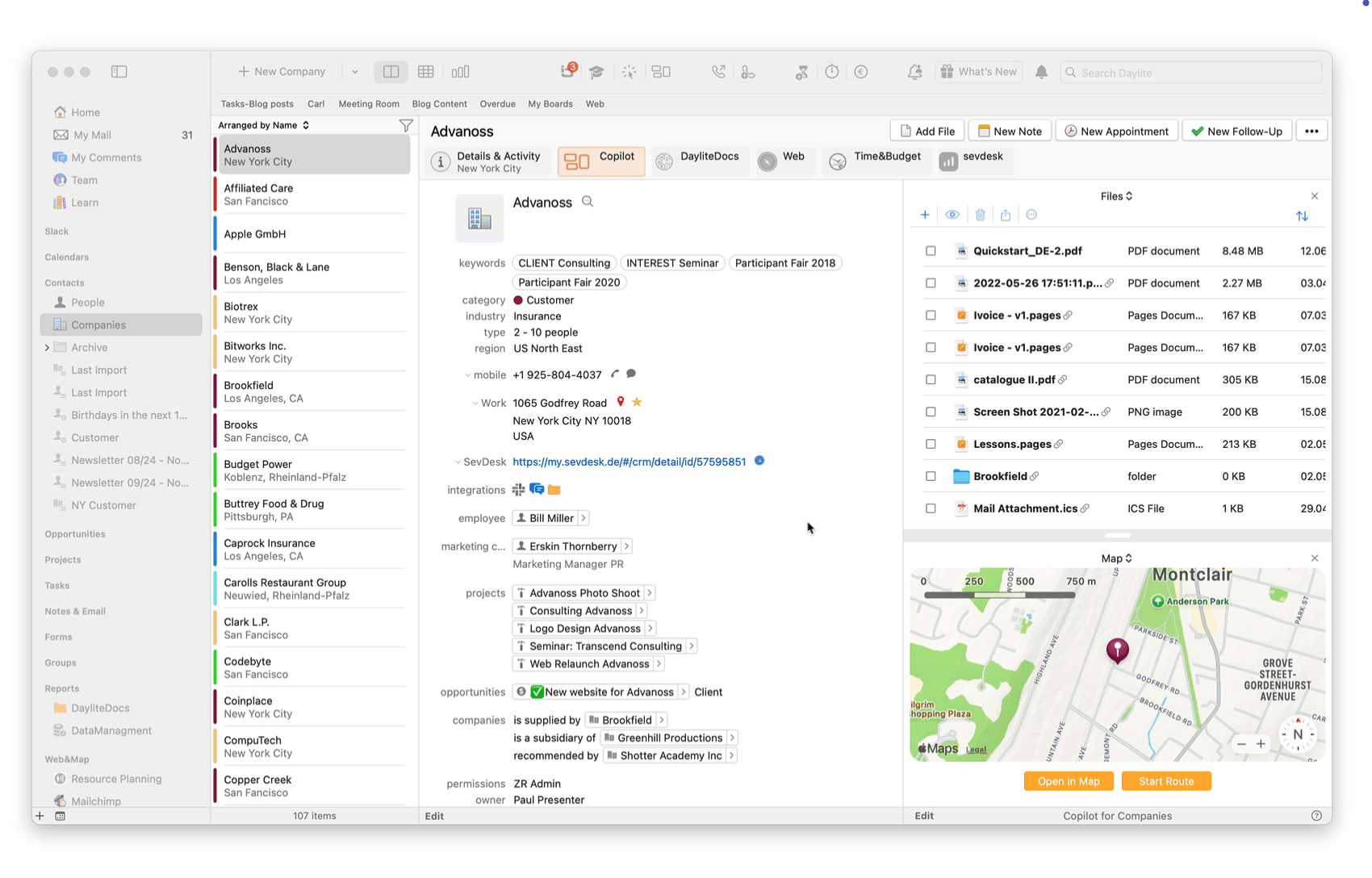Image resolution: width=1372 pixels, height=878 pixels.
Task: Click the Open In Map button
Action: pyautogui.click(x=1069, y=781)
